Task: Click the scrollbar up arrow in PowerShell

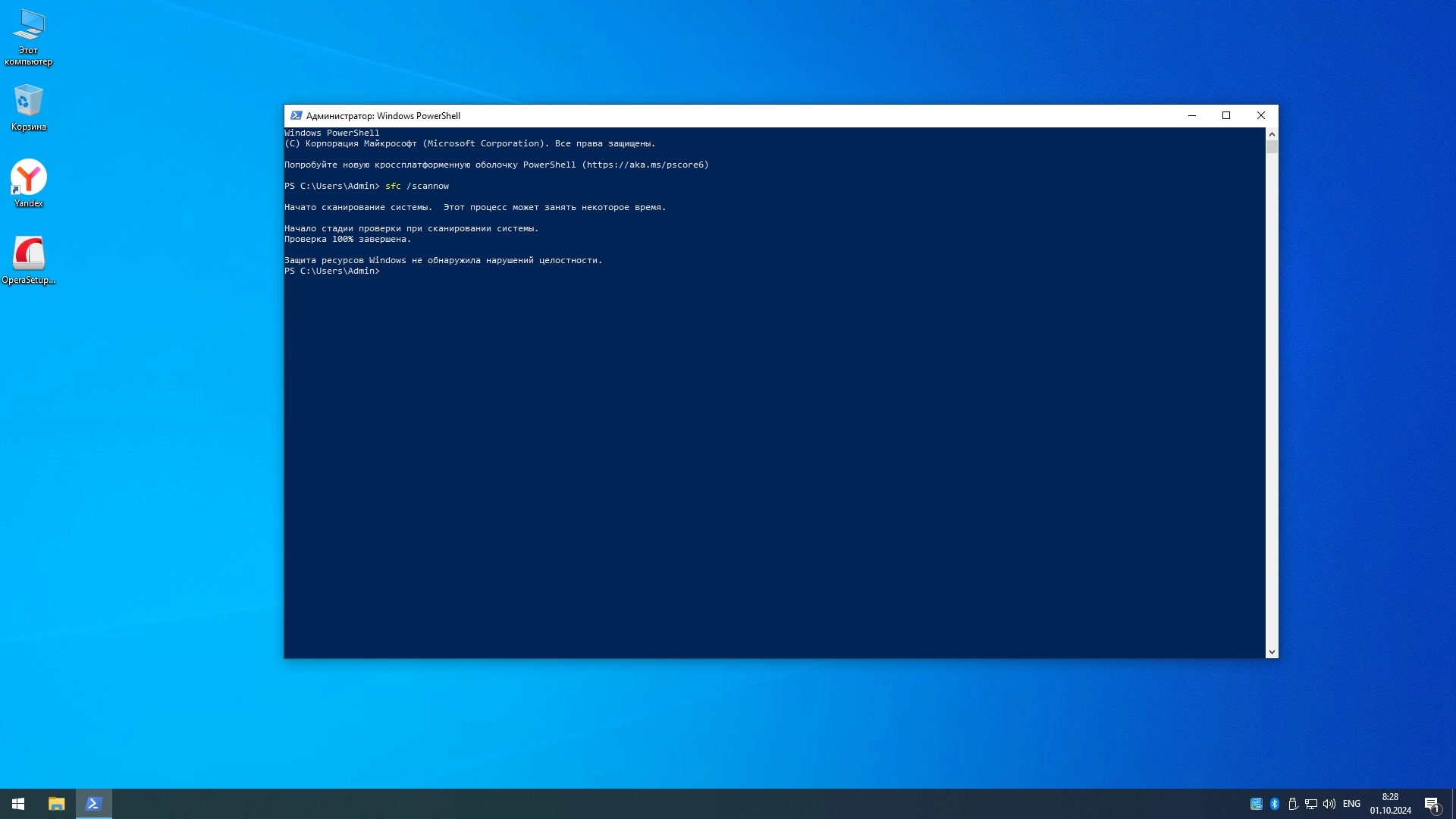Action: coord(1272,134)
